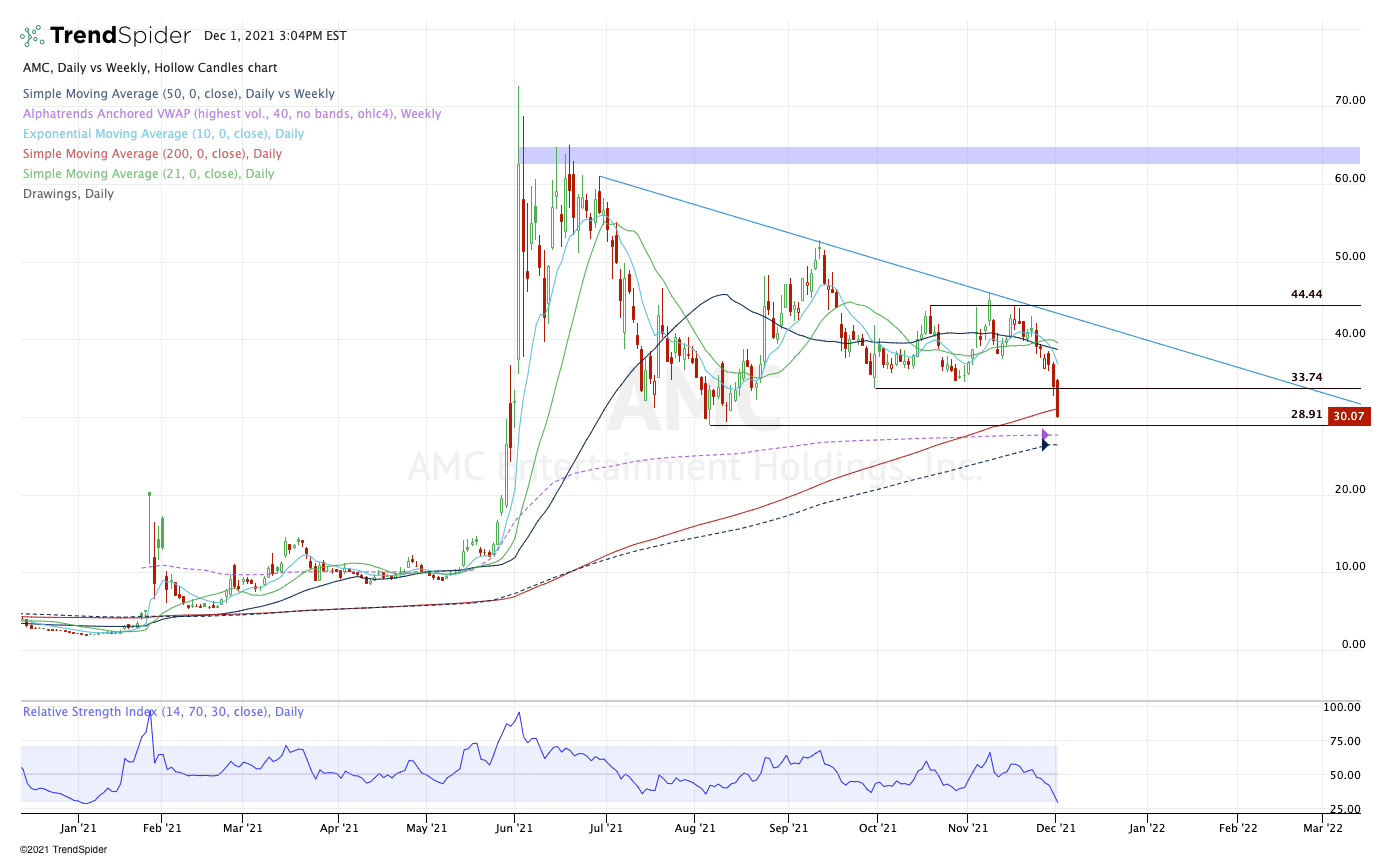This screenshot has width=1391, height=859.
Task: Click the Jun '21 date label
Action: click(x=513, y=829)
